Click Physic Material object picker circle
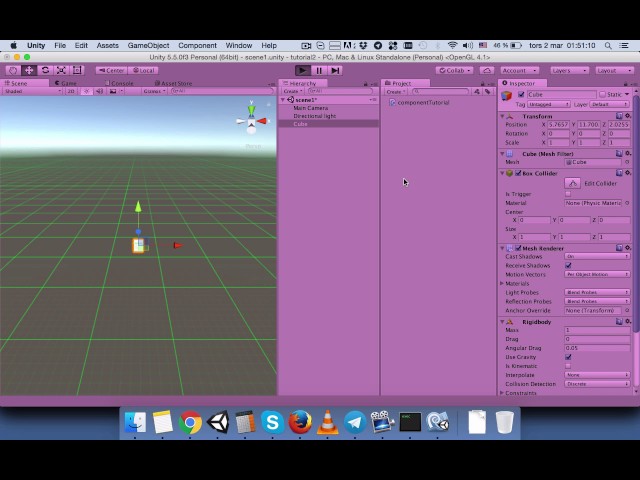Screen dimensions: 640x480 627,203
